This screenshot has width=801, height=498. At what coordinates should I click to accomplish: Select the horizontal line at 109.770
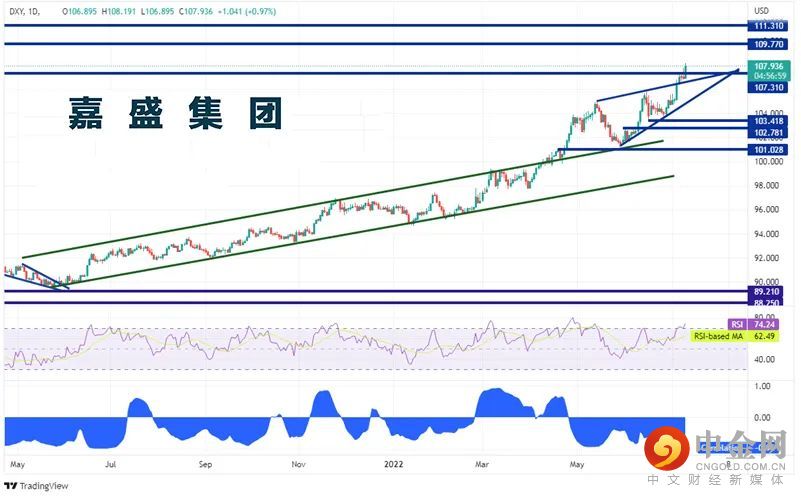(375, 43)
